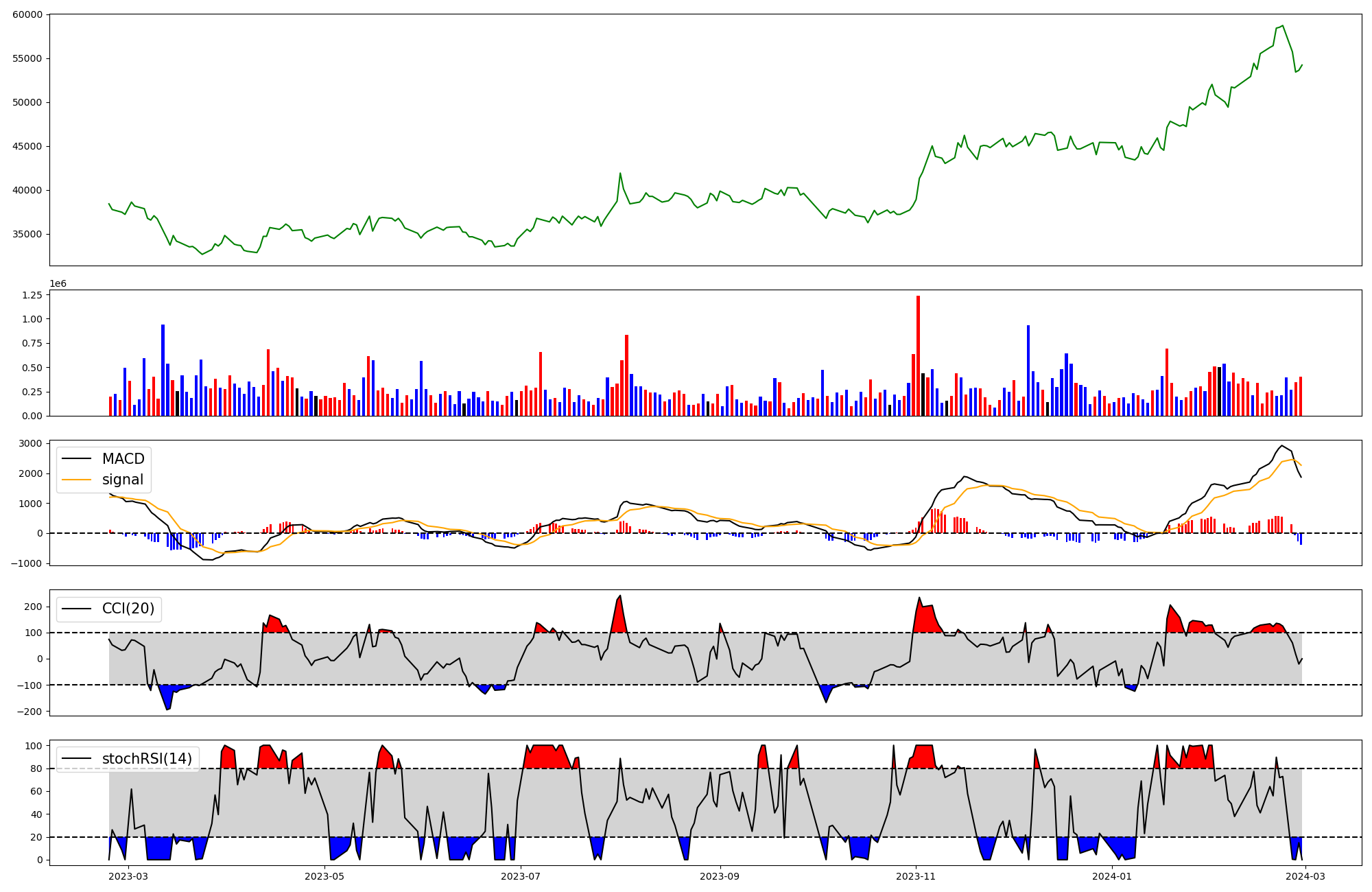Click the 2023-03 x-axis tick label
Image resolution: width=1372 pixels, height=892 pixels.
point(128,876)
